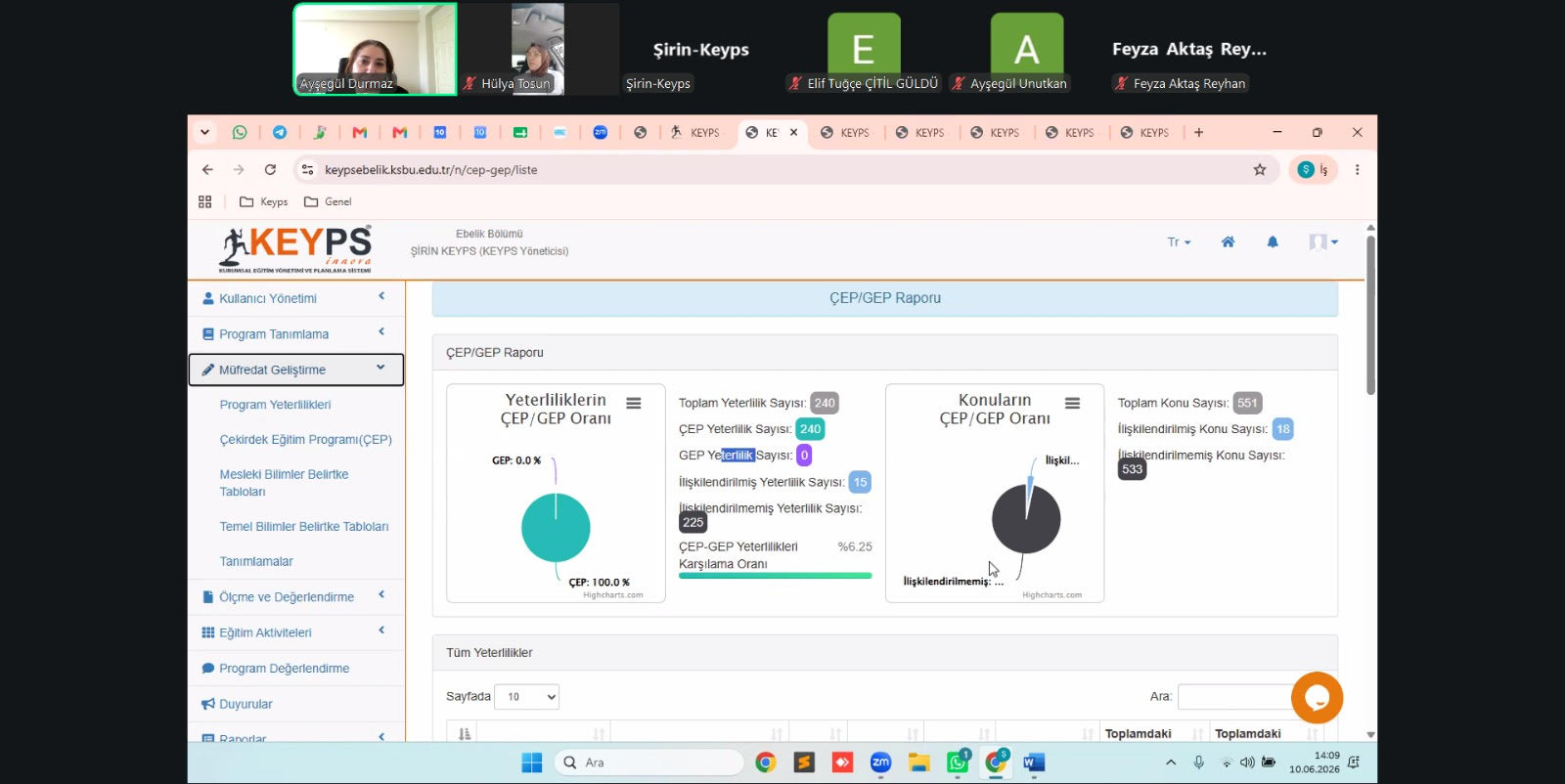Expand the Eğitim Aktiviteleri menu
1565x784 pixels.
point(296,632)
